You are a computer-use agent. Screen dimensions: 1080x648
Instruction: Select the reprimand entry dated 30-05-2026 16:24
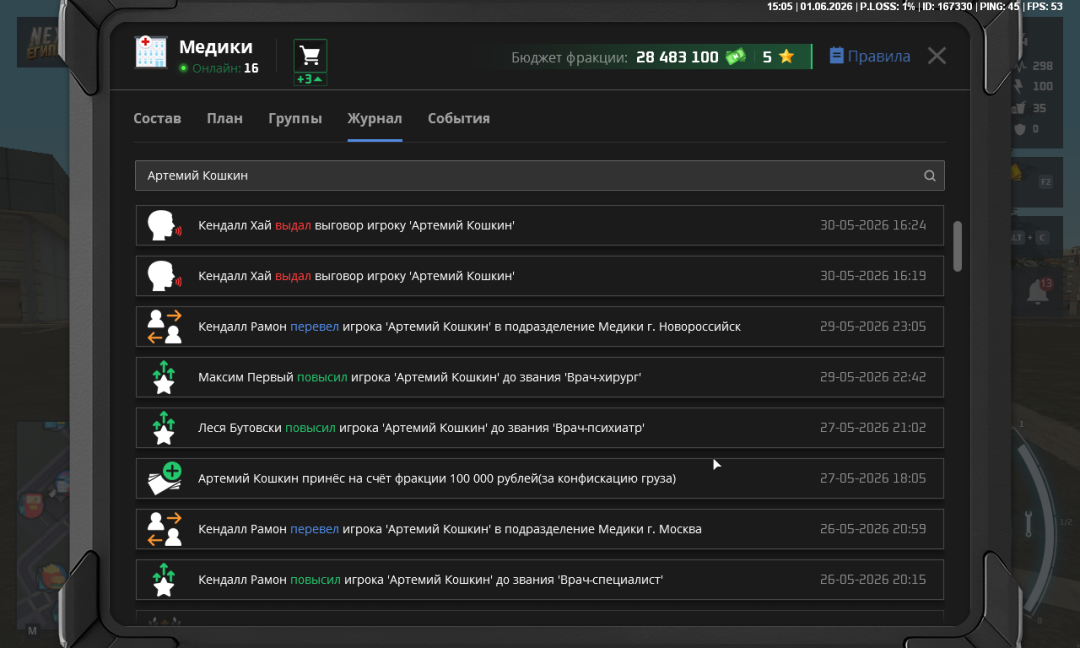[x=539, y=225]
